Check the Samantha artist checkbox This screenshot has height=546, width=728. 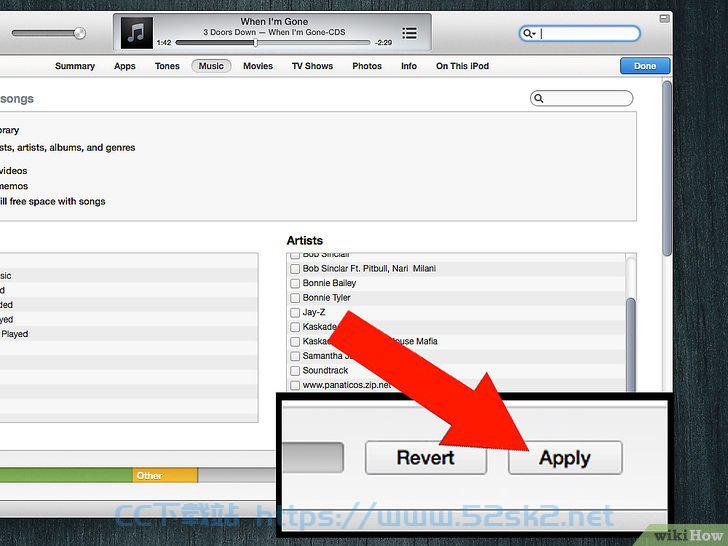[295, 356]
